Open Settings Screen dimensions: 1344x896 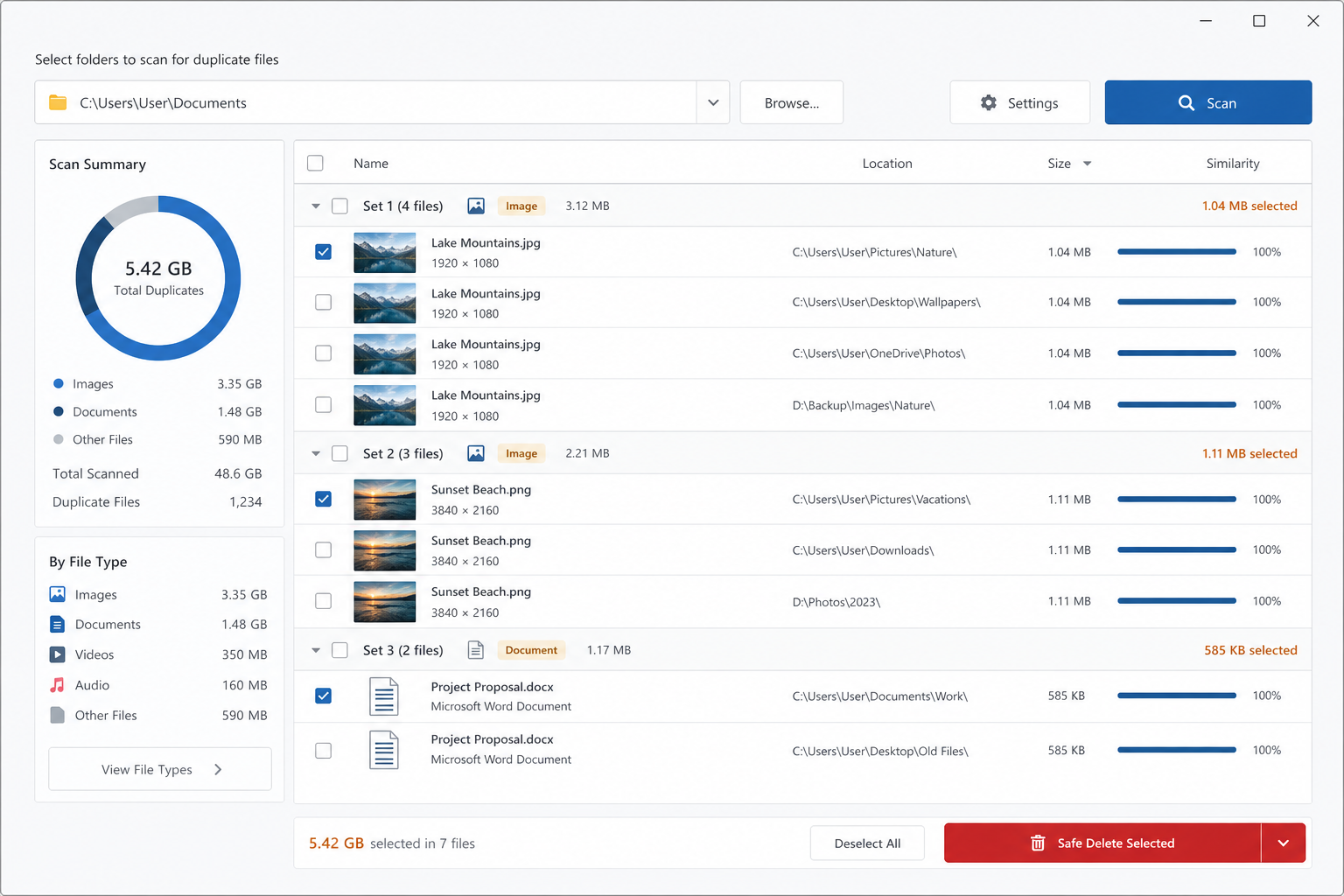coord(1020,102)
